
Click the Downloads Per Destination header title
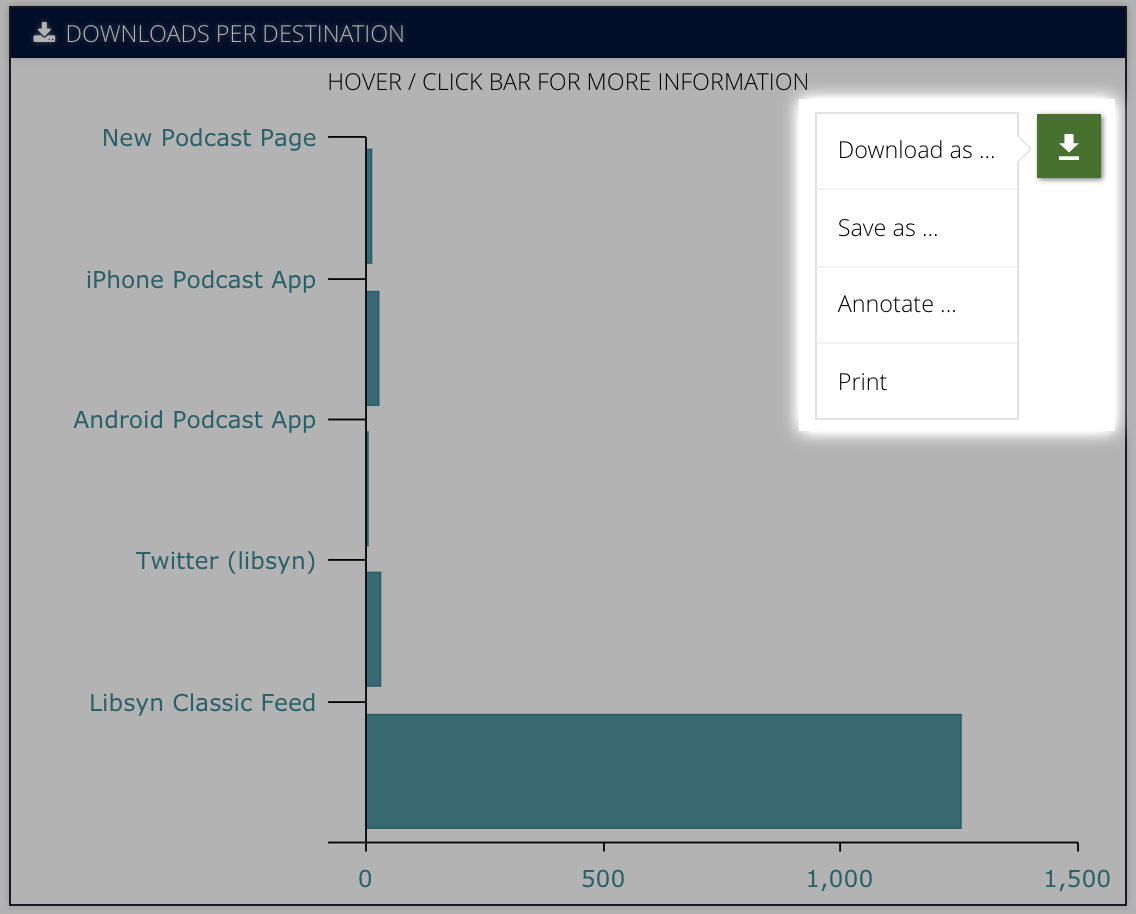(x=235, y=33)
